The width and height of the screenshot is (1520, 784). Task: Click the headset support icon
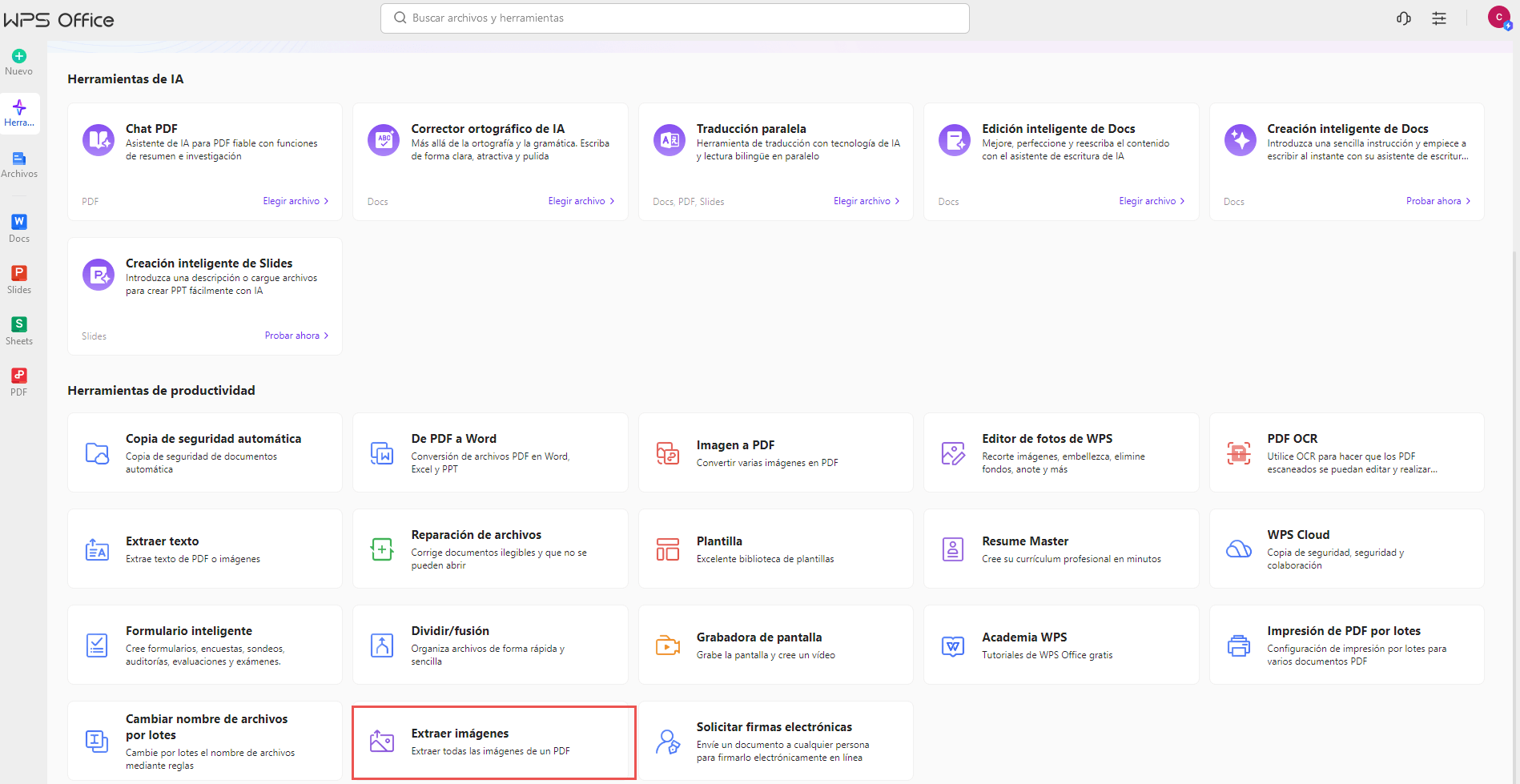(1403, 18)
